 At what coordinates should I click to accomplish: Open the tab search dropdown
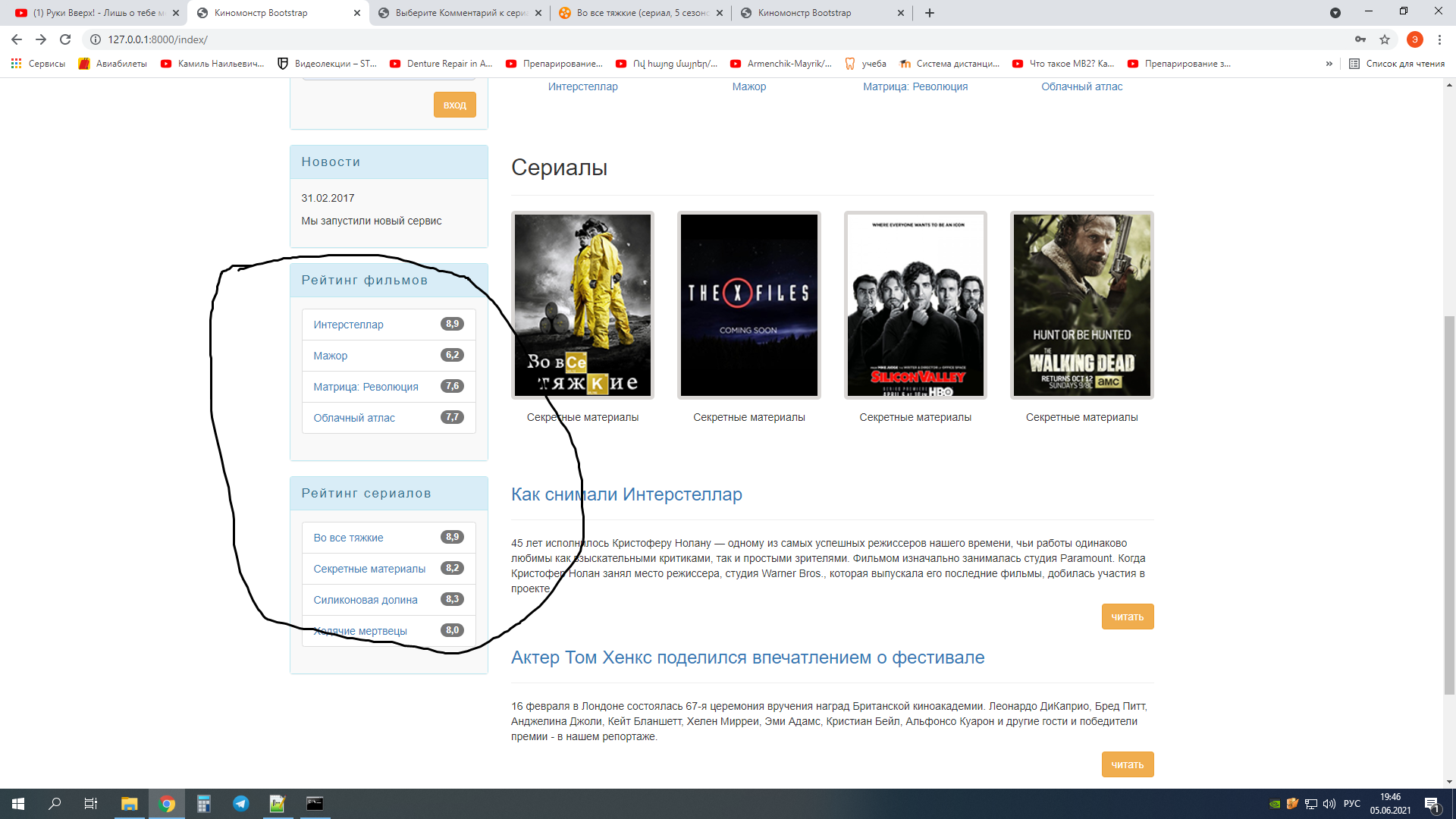click(1335, 13)
